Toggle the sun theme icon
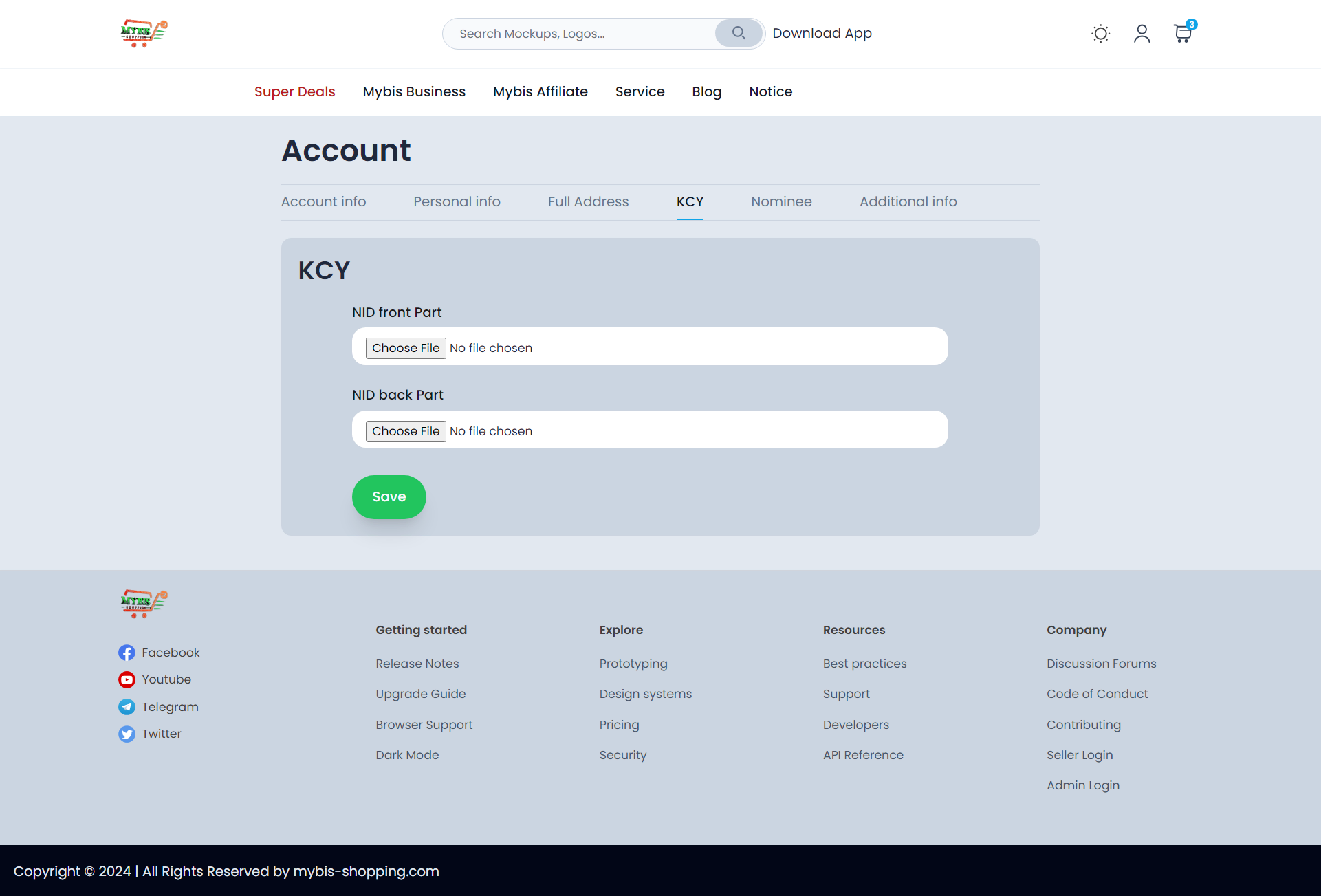This screenshot has width=1321, height=896. (1100, 34)
